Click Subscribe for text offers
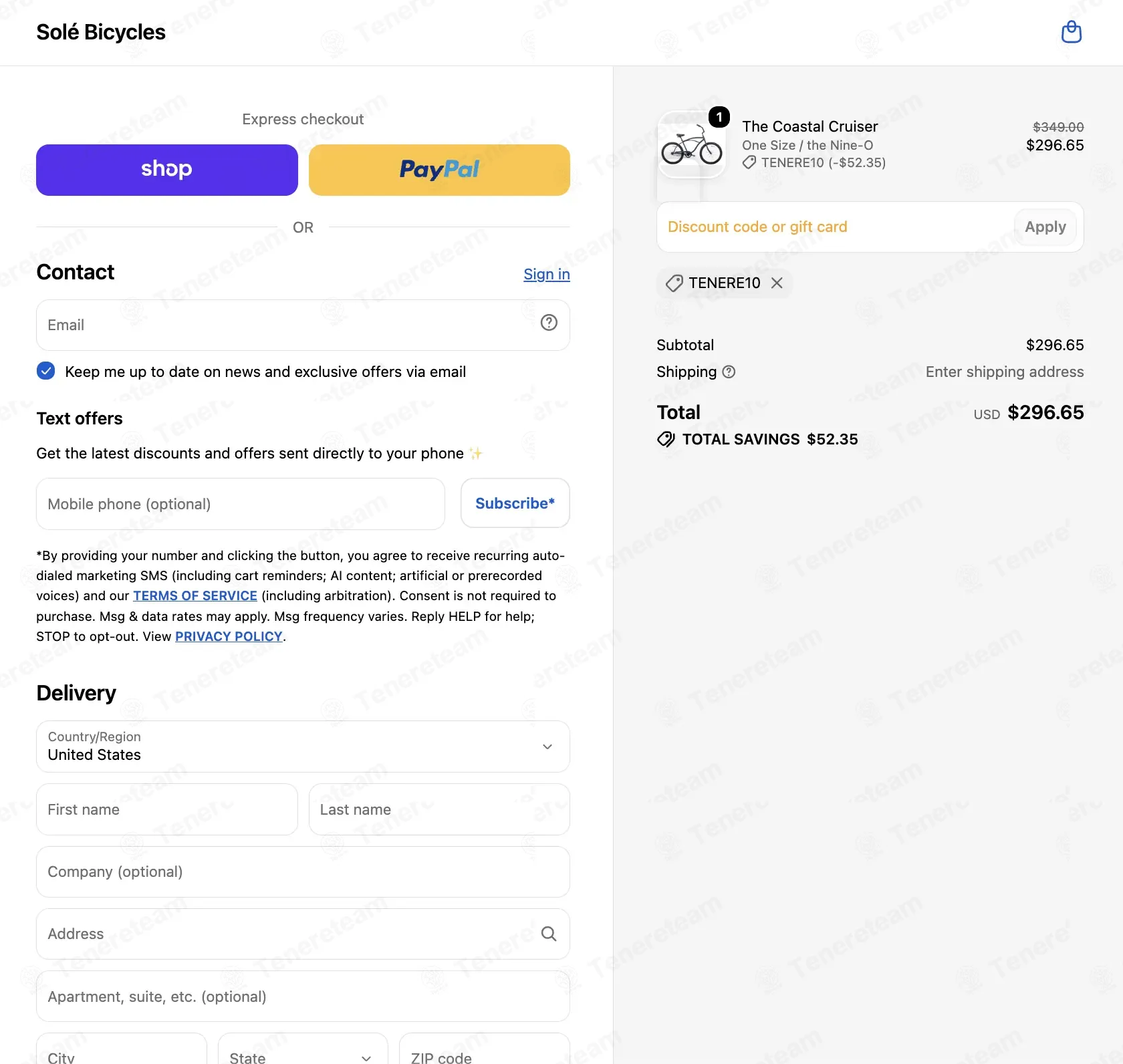This screenshot has height=1064, width=1123. [515, 503]
